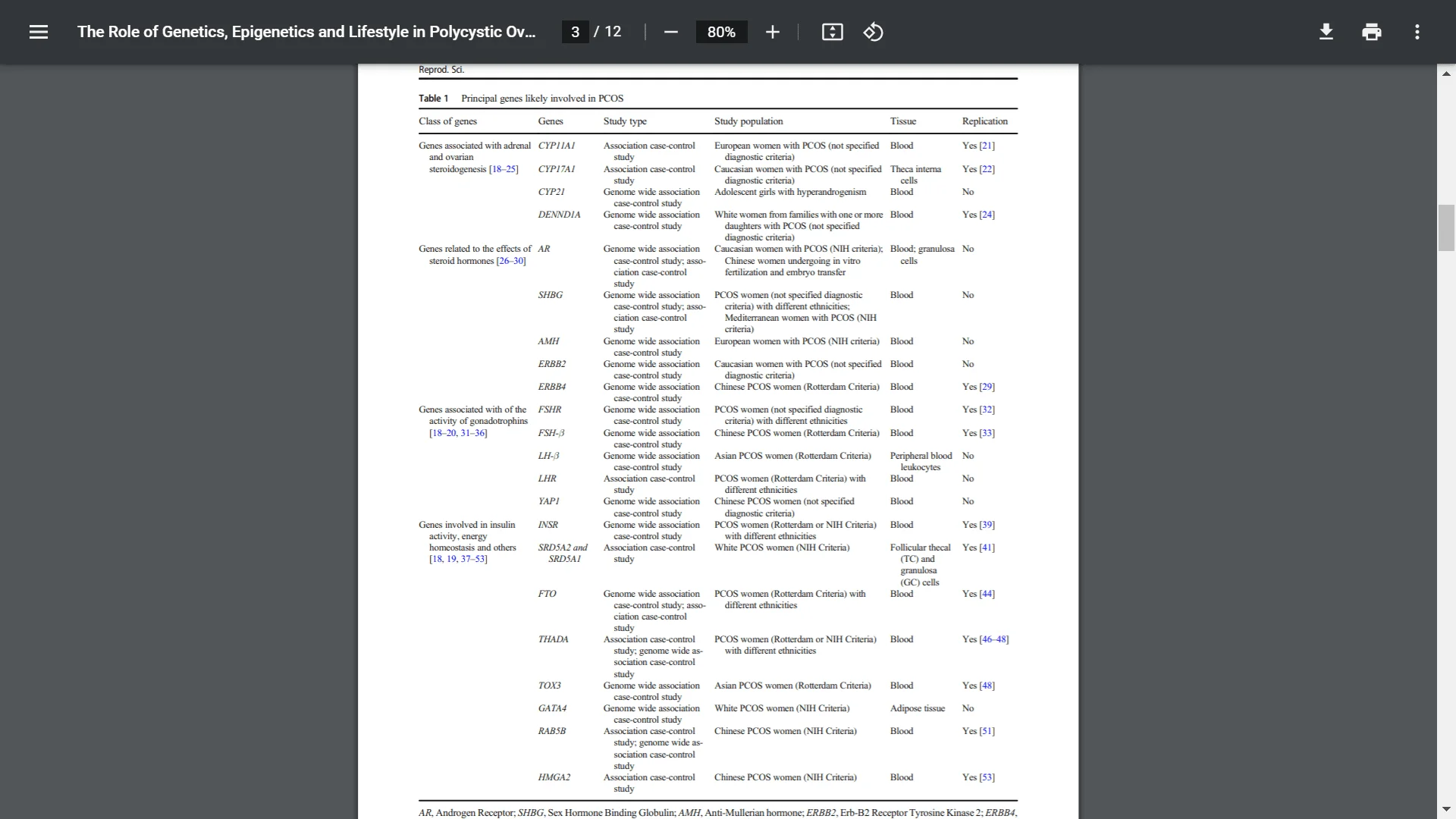Screen dimensions: 1456x819
Task: Click the gene name 'CYP21'
Action: click(551, 192)
